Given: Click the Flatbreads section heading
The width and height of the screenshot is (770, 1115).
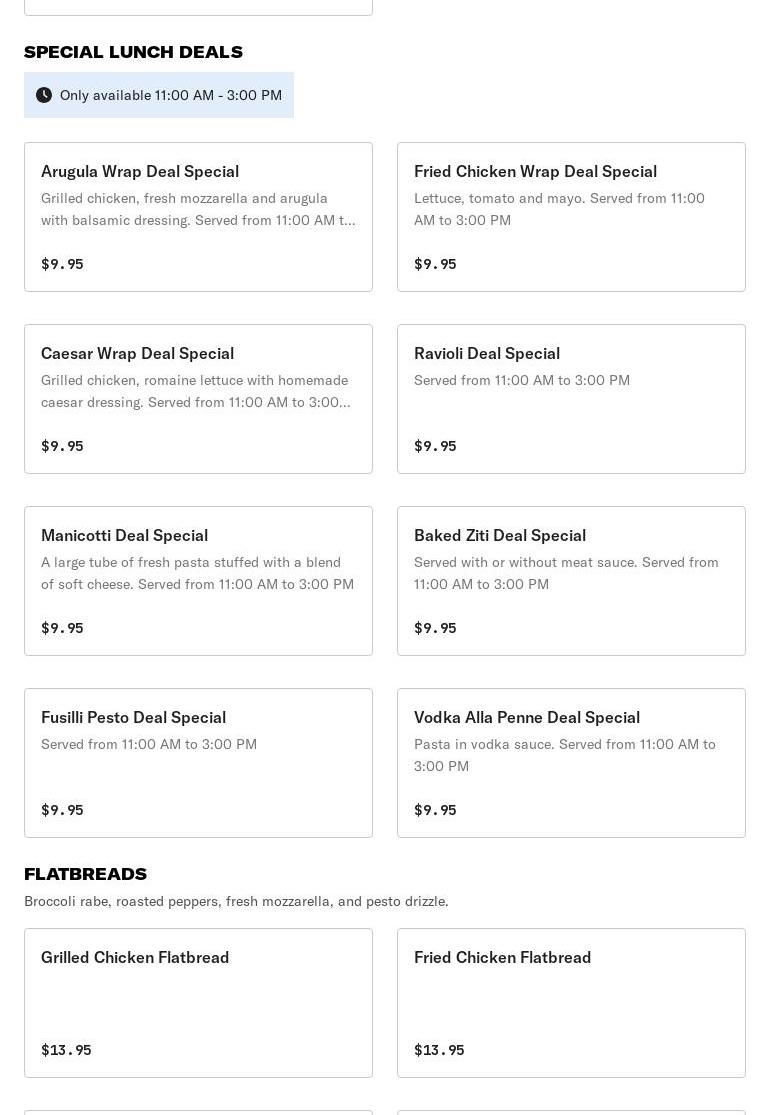Looking at the screenshot, I should [x=85, y=874].
